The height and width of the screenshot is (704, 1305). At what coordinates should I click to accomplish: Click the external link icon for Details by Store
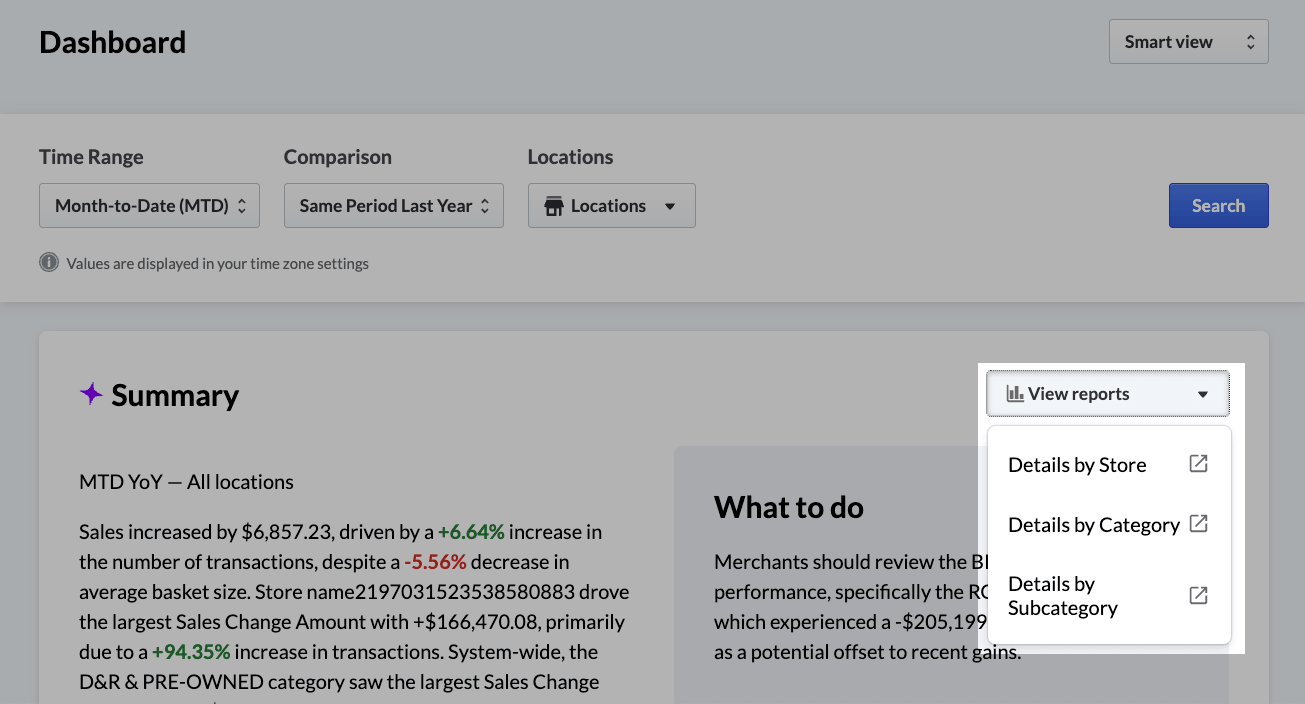(1198, 464)
